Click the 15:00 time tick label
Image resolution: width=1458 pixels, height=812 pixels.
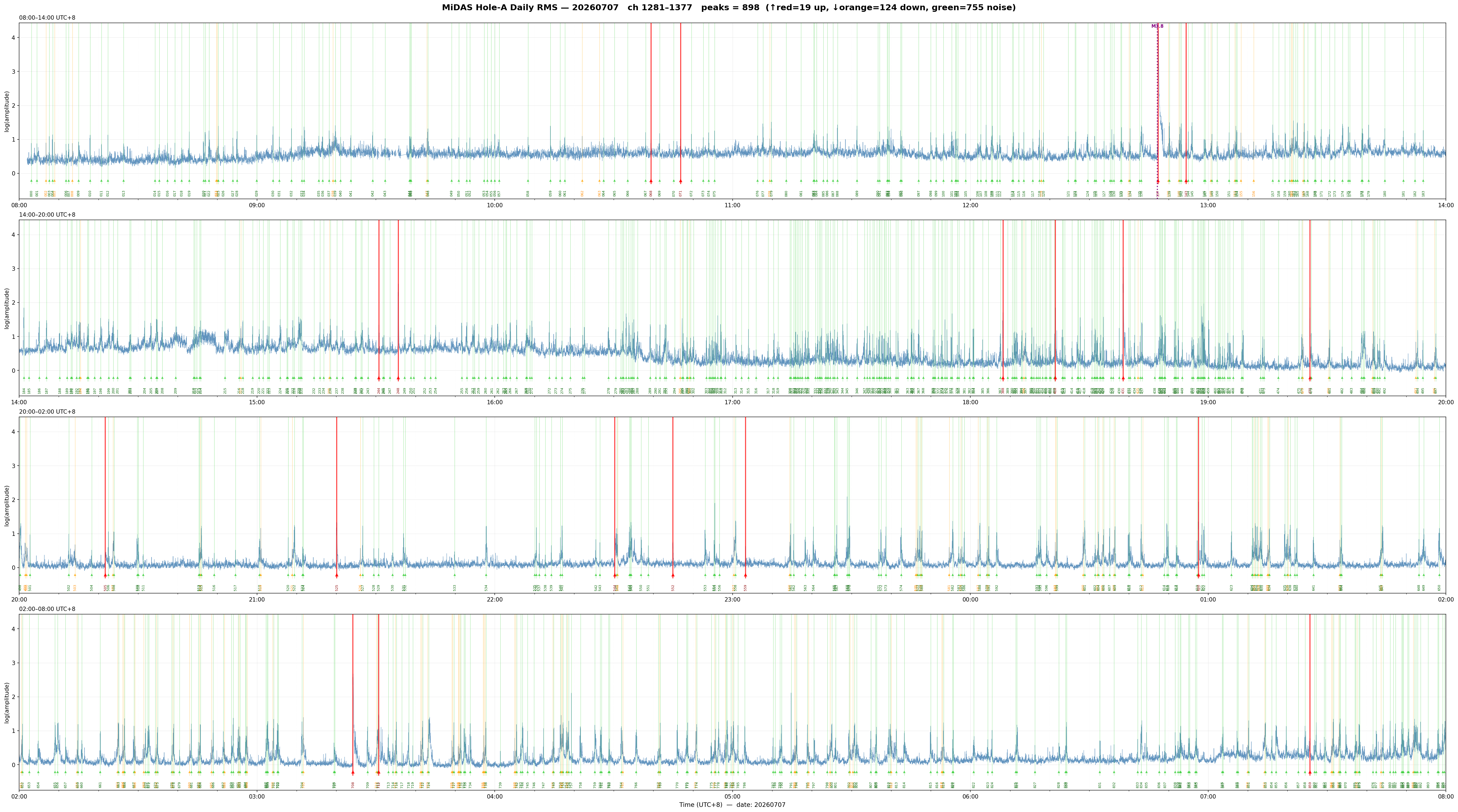[257, 402]
